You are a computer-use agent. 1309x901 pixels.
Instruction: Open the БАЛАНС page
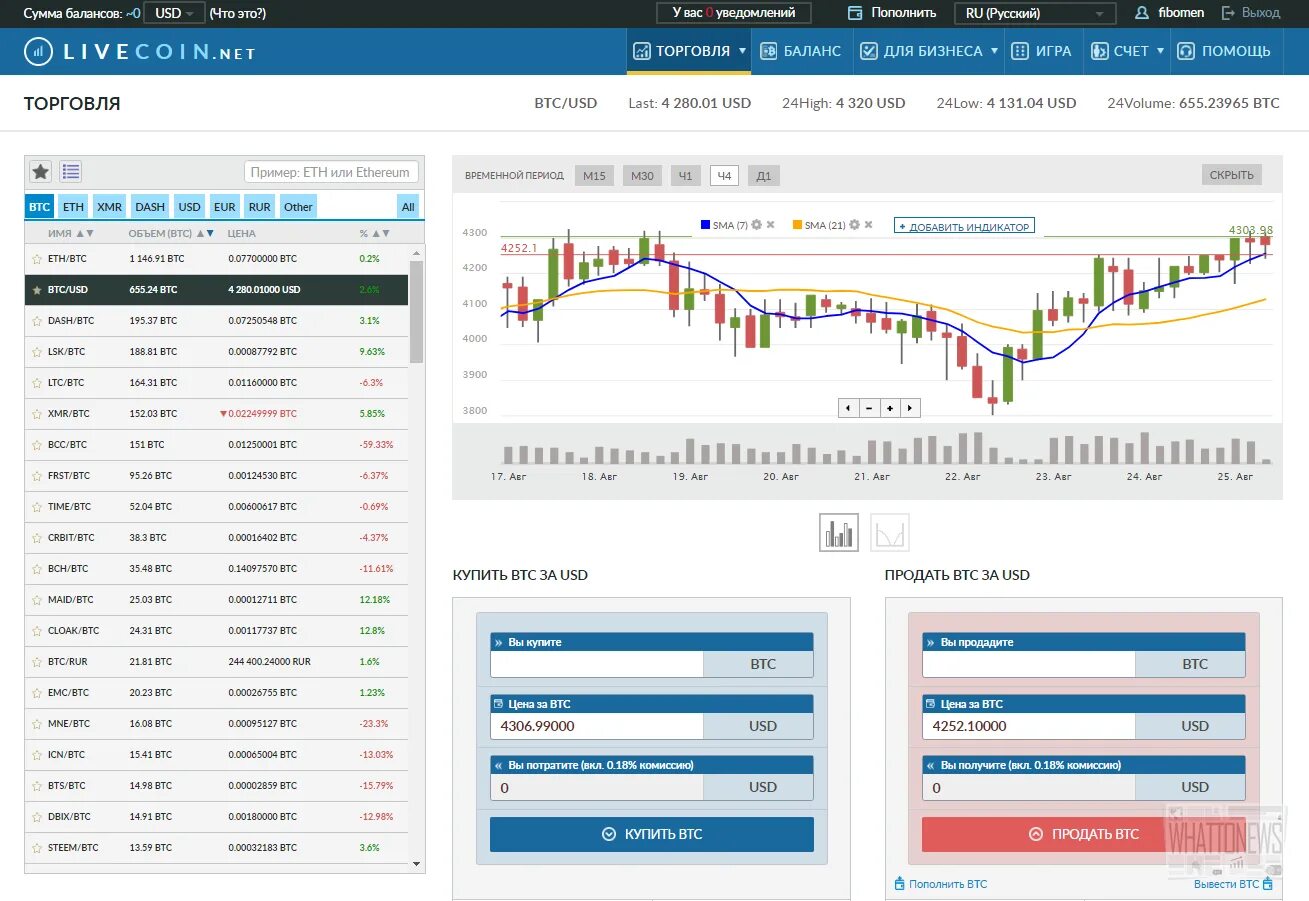pyautogui.click(x=801, y=51)
